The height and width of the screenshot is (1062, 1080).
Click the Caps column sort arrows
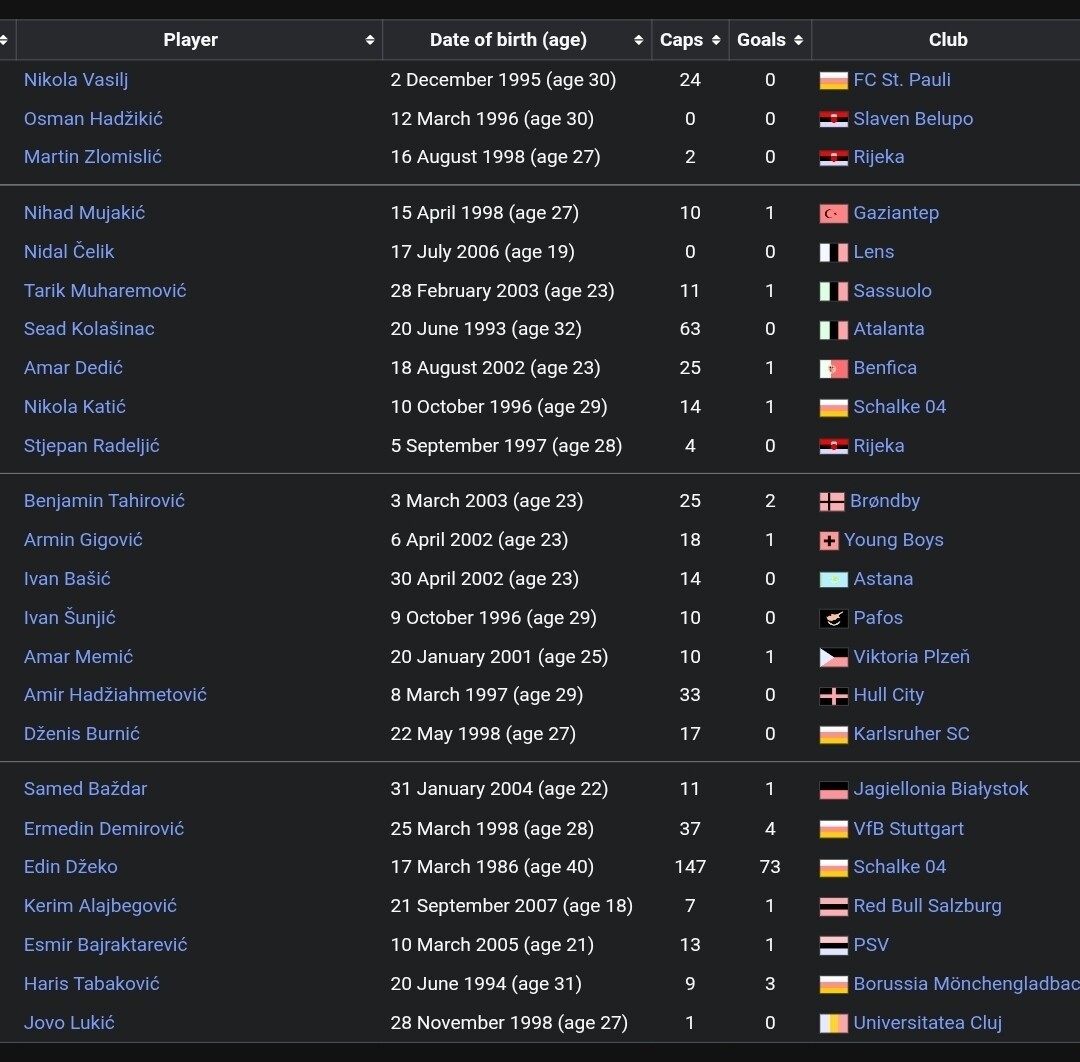(716, 40)
